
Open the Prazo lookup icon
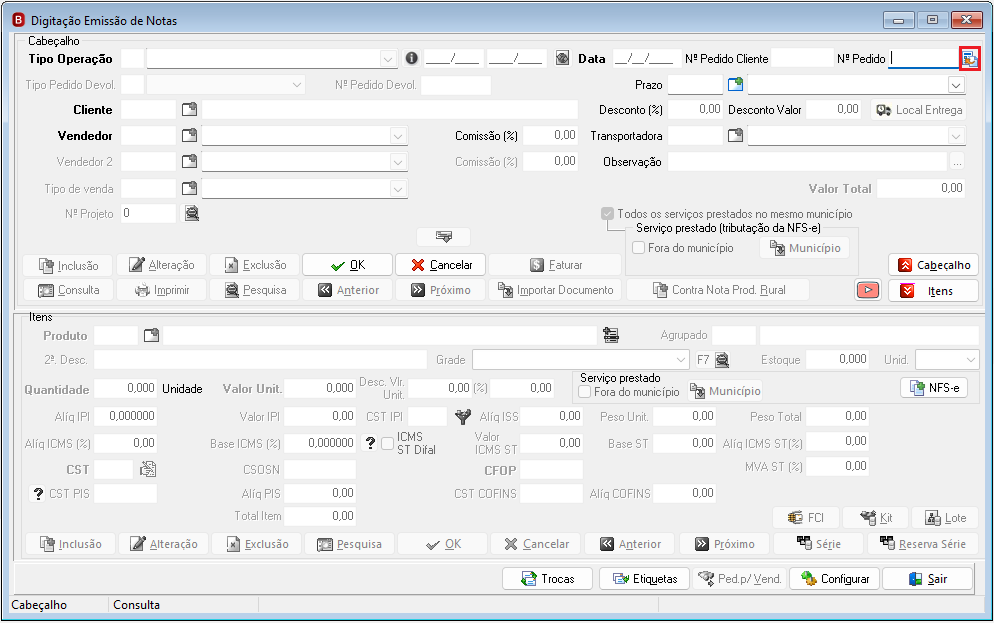735,84
